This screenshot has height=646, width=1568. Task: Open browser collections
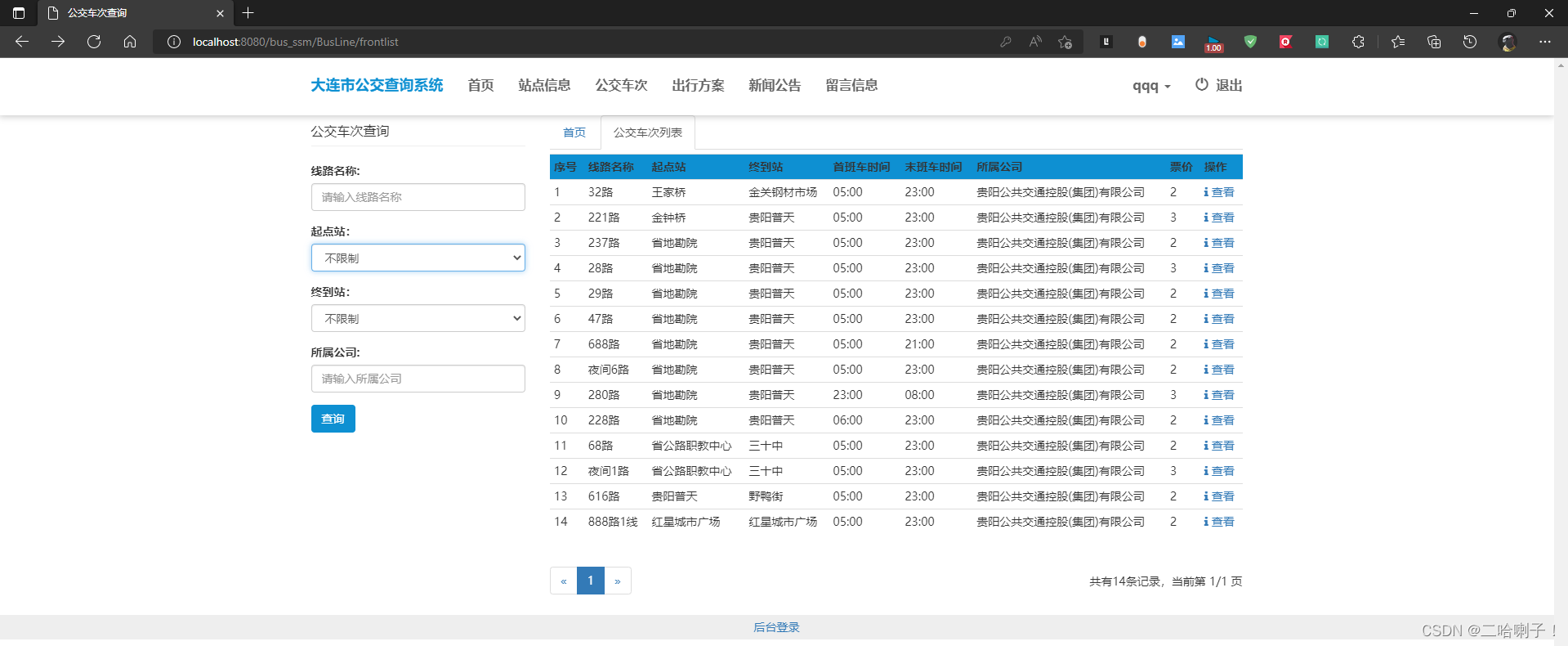pyautogui.click(x=1434, y=42)
